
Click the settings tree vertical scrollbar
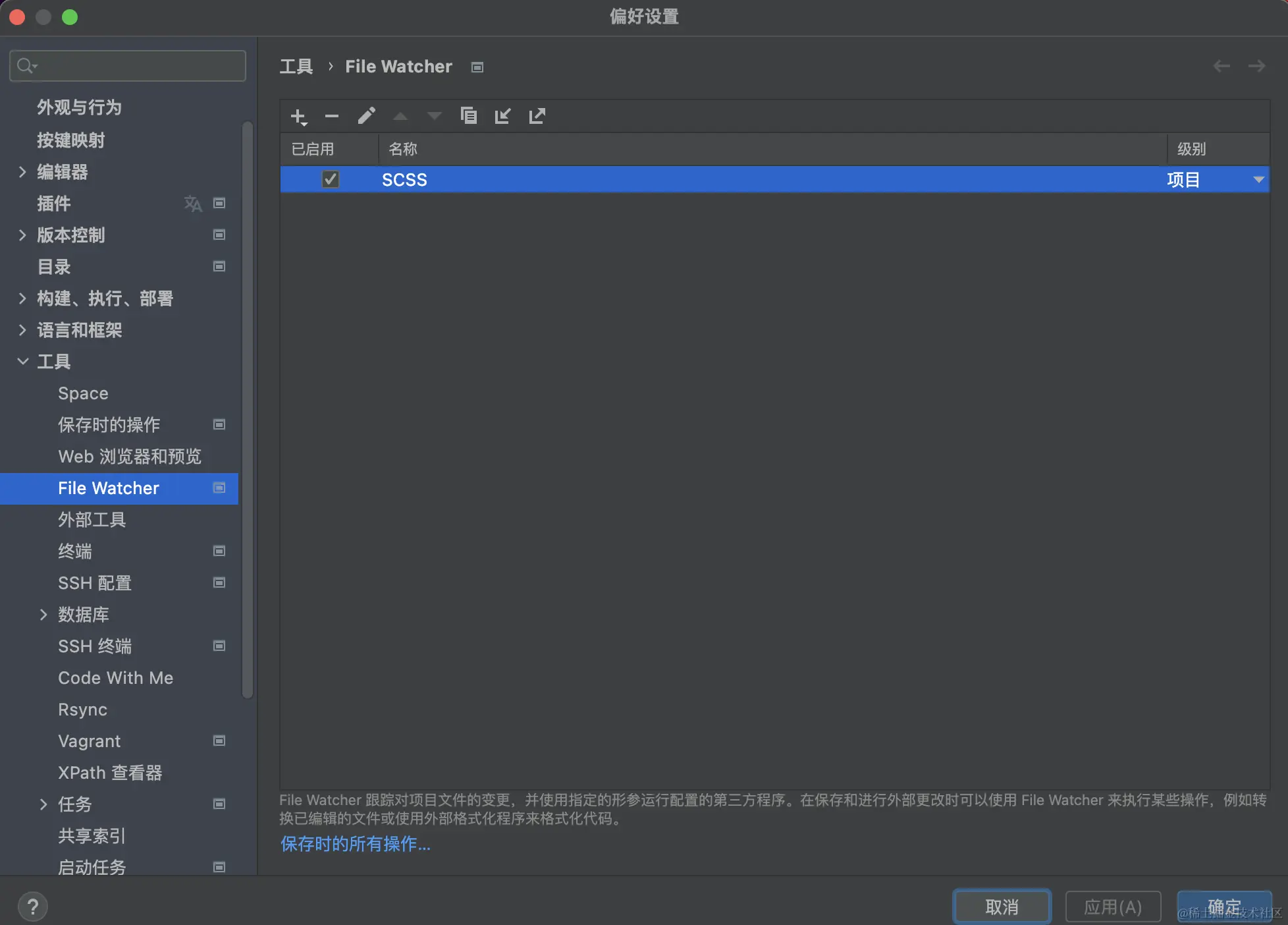click(248, 408)
